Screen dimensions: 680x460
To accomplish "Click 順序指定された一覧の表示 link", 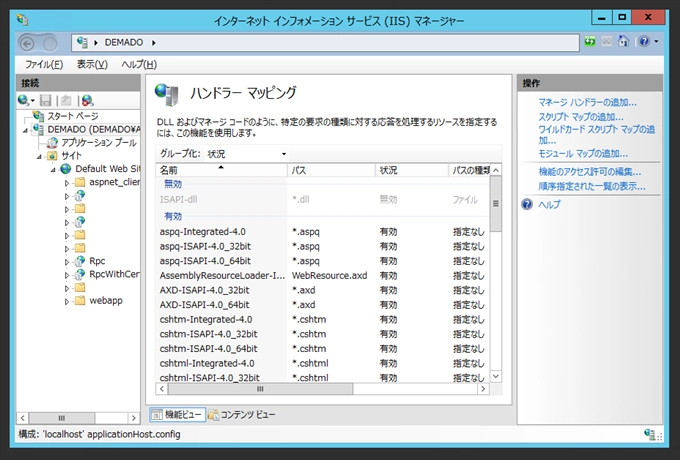I will [592, 186].
